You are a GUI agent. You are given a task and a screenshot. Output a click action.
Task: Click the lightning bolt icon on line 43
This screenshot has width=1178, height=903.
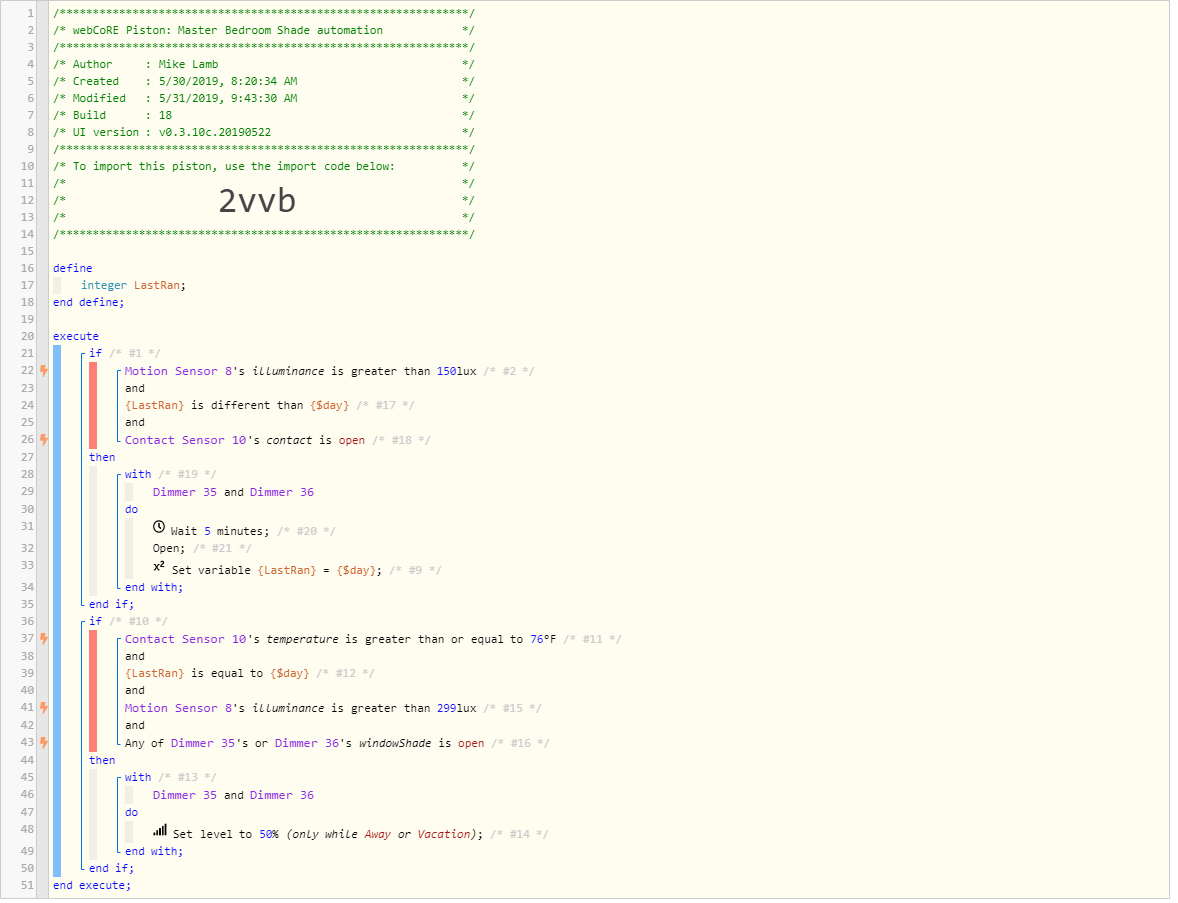44,744
